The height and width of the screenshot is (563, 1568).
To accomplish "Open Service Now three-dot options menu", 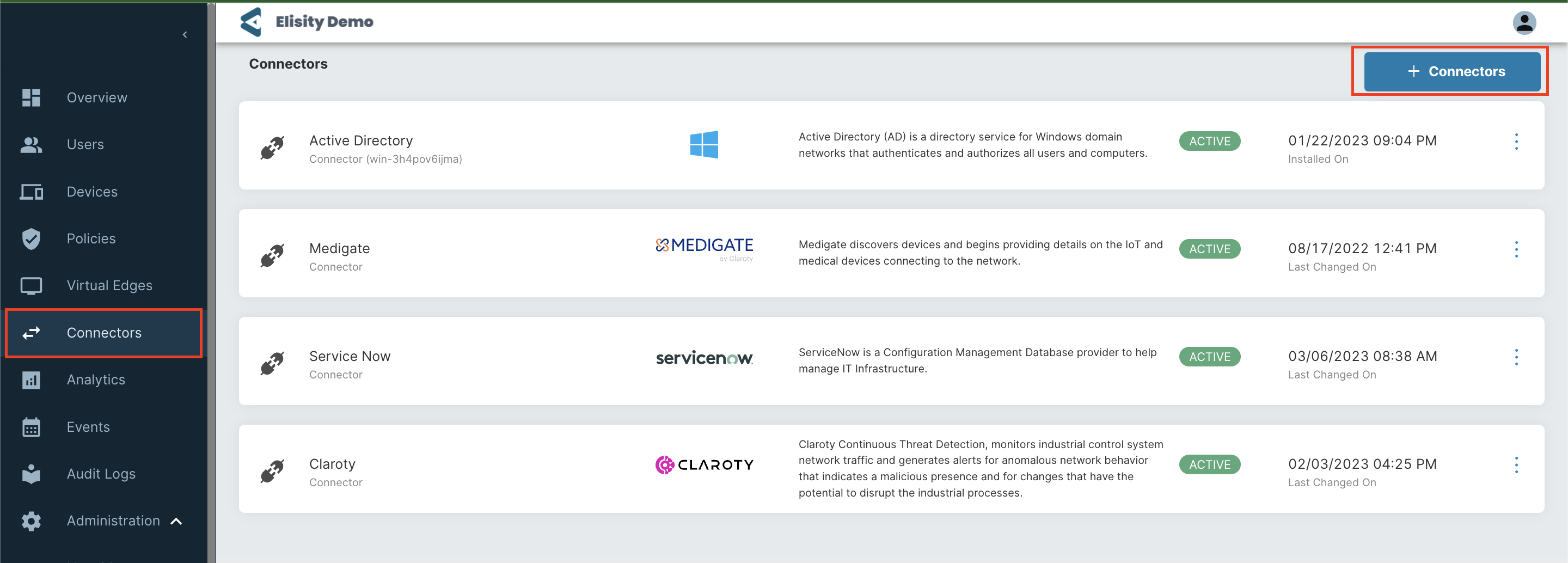I will click(x=1516, y=357).
